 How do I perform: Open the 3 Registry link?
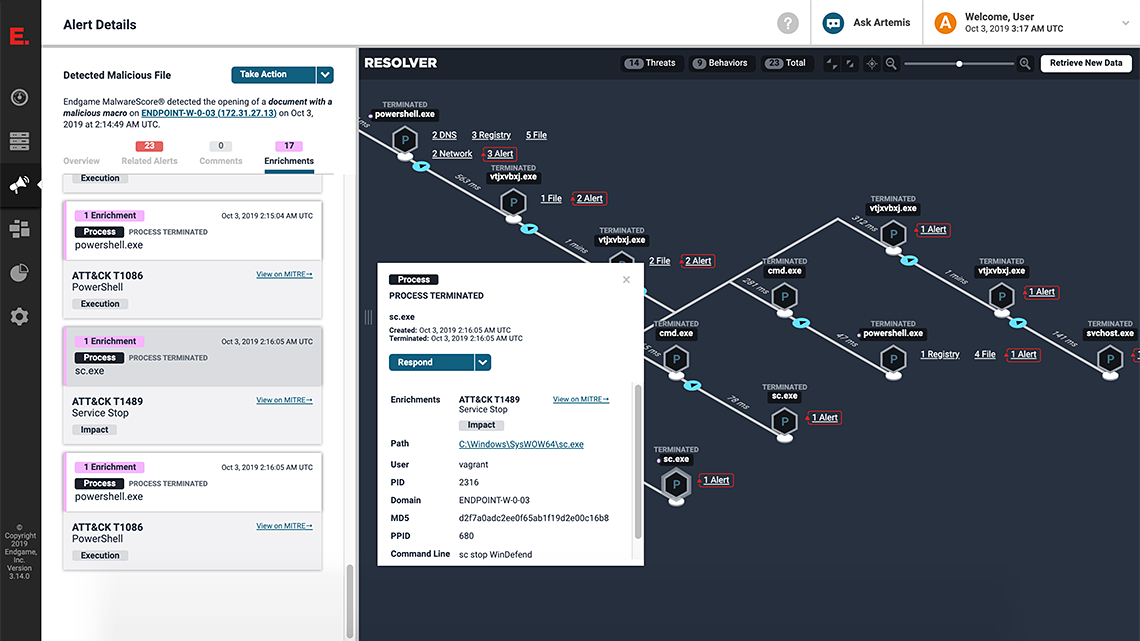491,135
